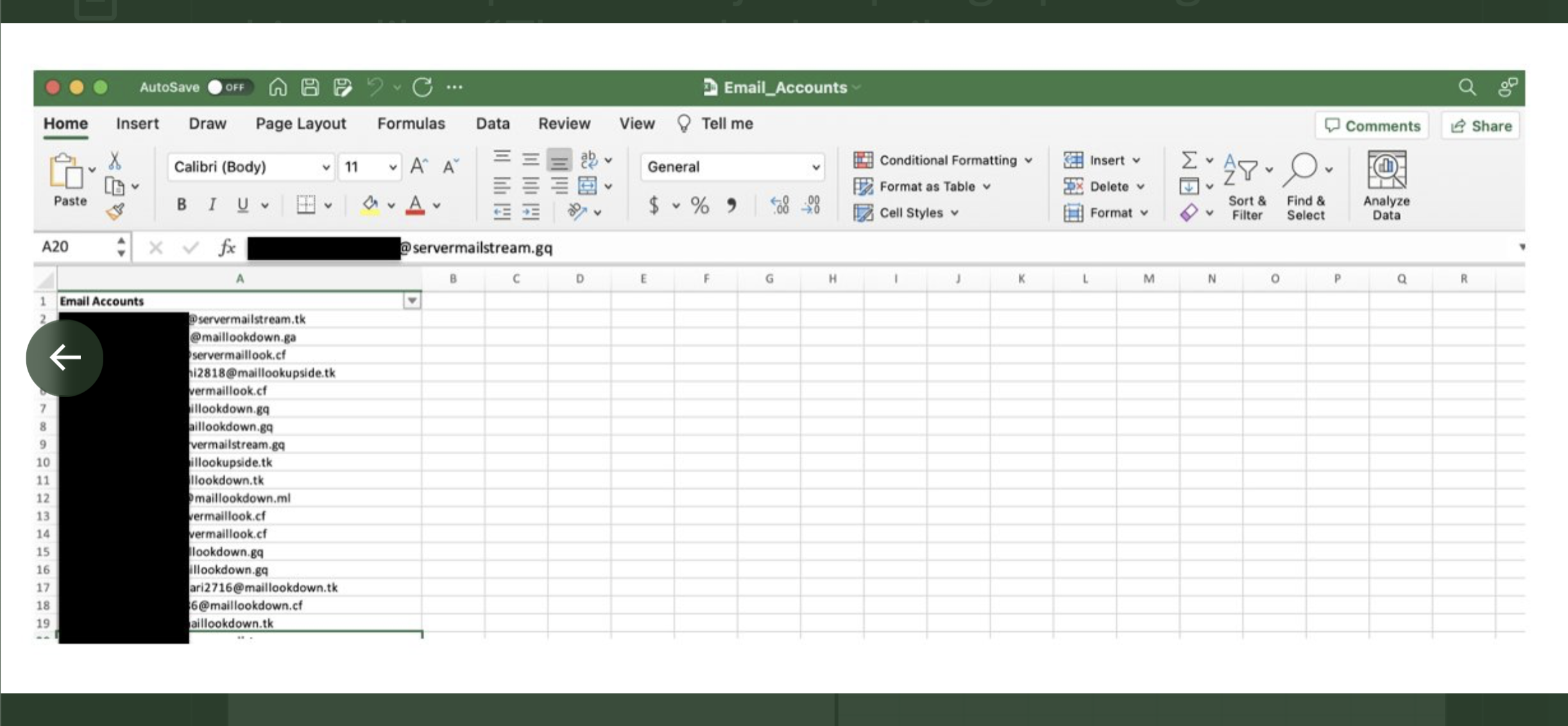Click the Comma Style icon
Image resolution: width=1568 pixels, height=726 pixels.
pyautogui.click(x=731, y=205)
